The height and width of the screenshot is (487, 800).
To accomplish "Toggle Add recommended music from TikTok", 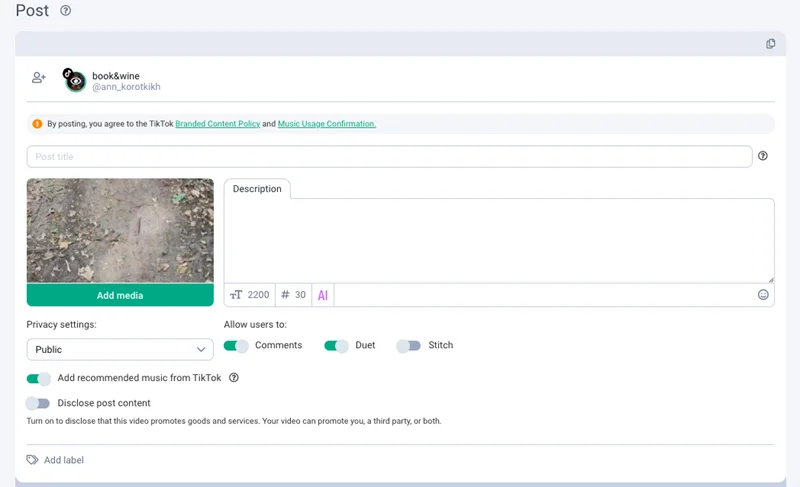I will click(x=38, y=378).
